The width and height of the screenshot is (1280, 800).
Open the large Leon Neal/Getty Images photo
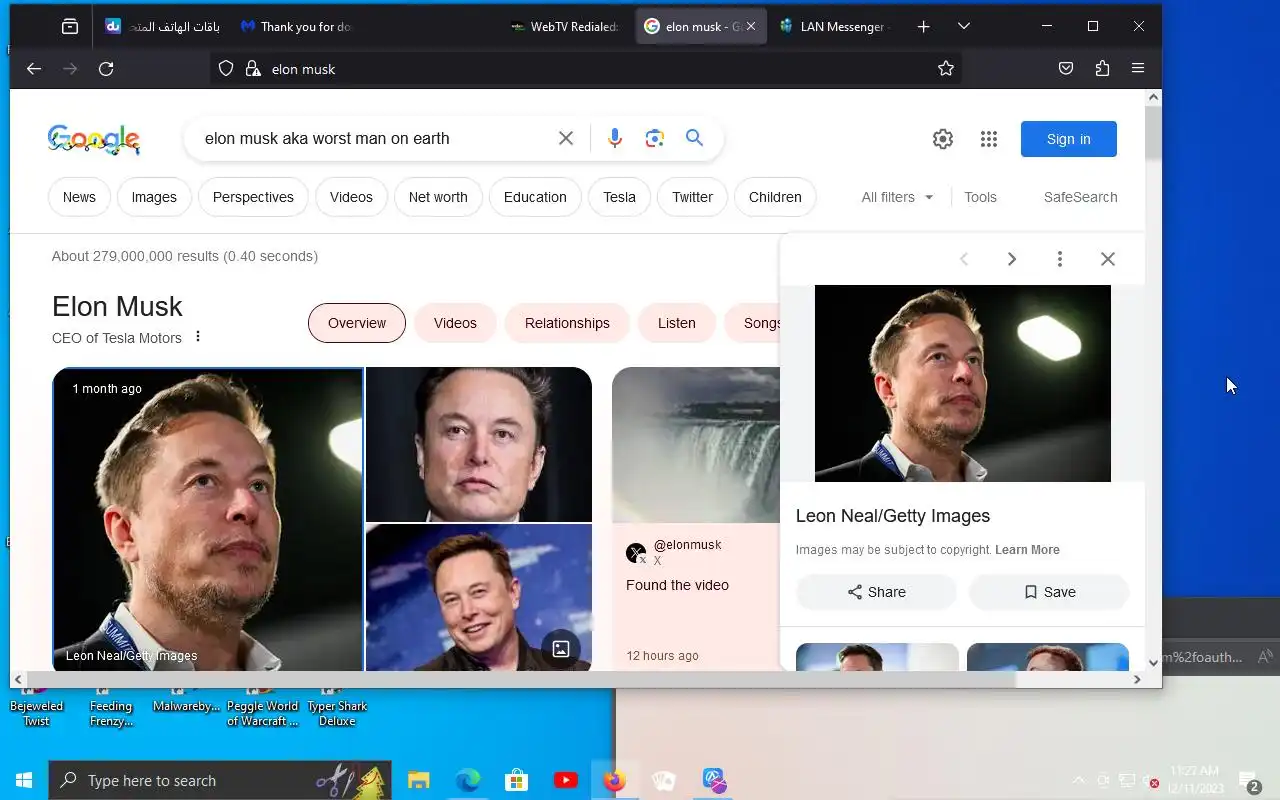(208, 520)
